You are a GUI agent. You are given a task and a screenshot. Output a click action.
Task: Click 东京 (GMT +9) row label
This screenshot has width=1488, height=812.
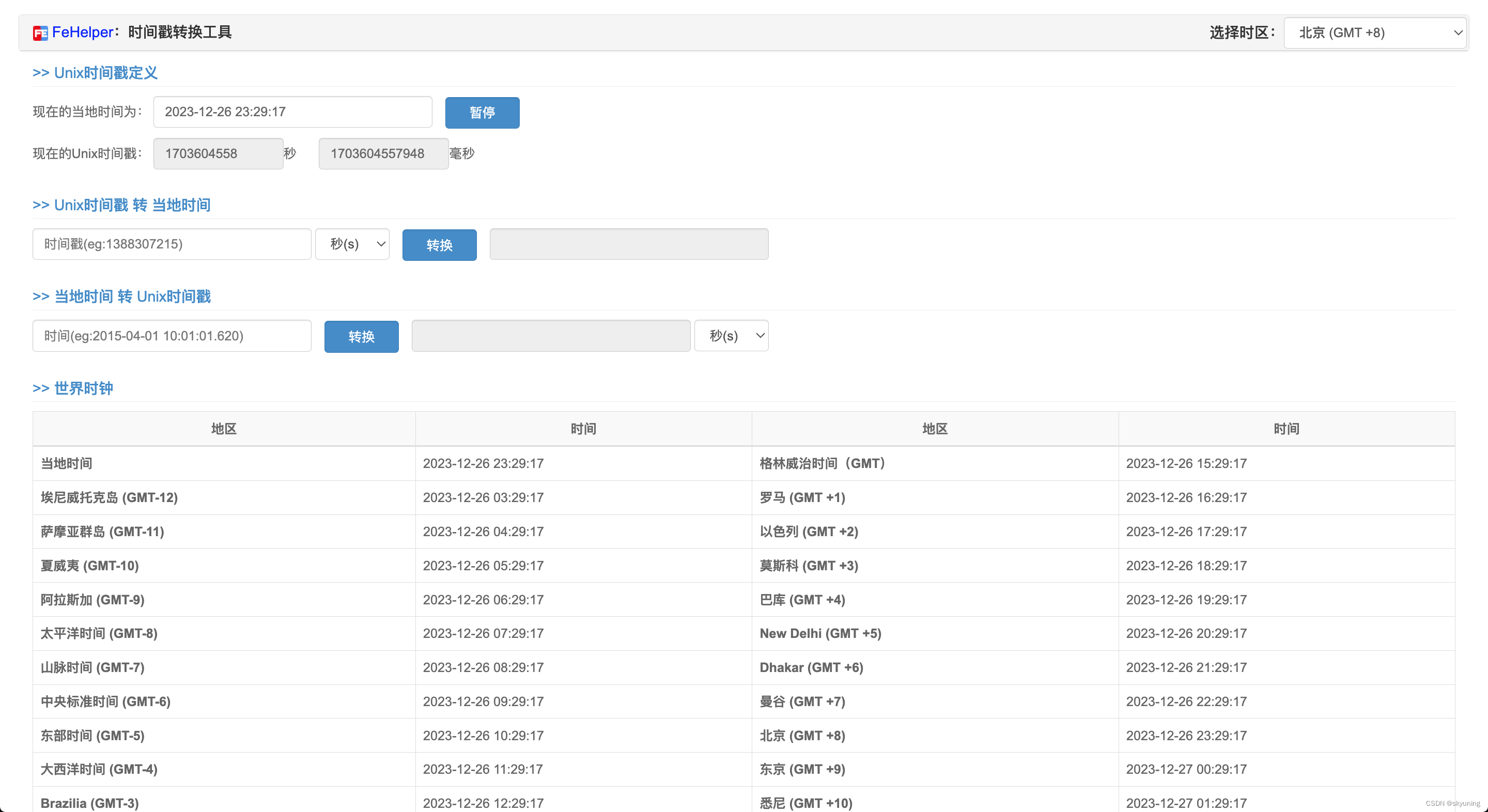pyautogui.click(x=802, y=769)
